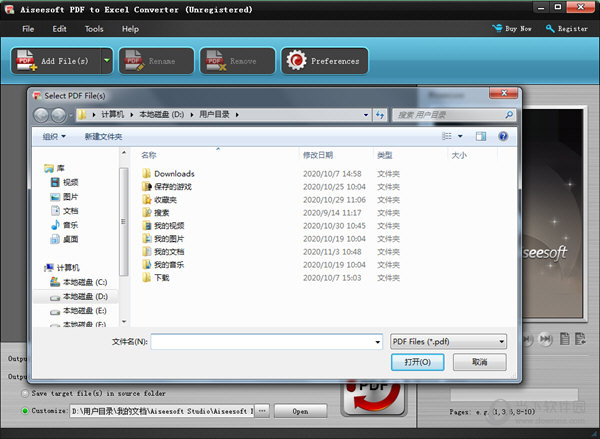Open the Edit menu
Screen dimensions: 600x439
(59, 29)
